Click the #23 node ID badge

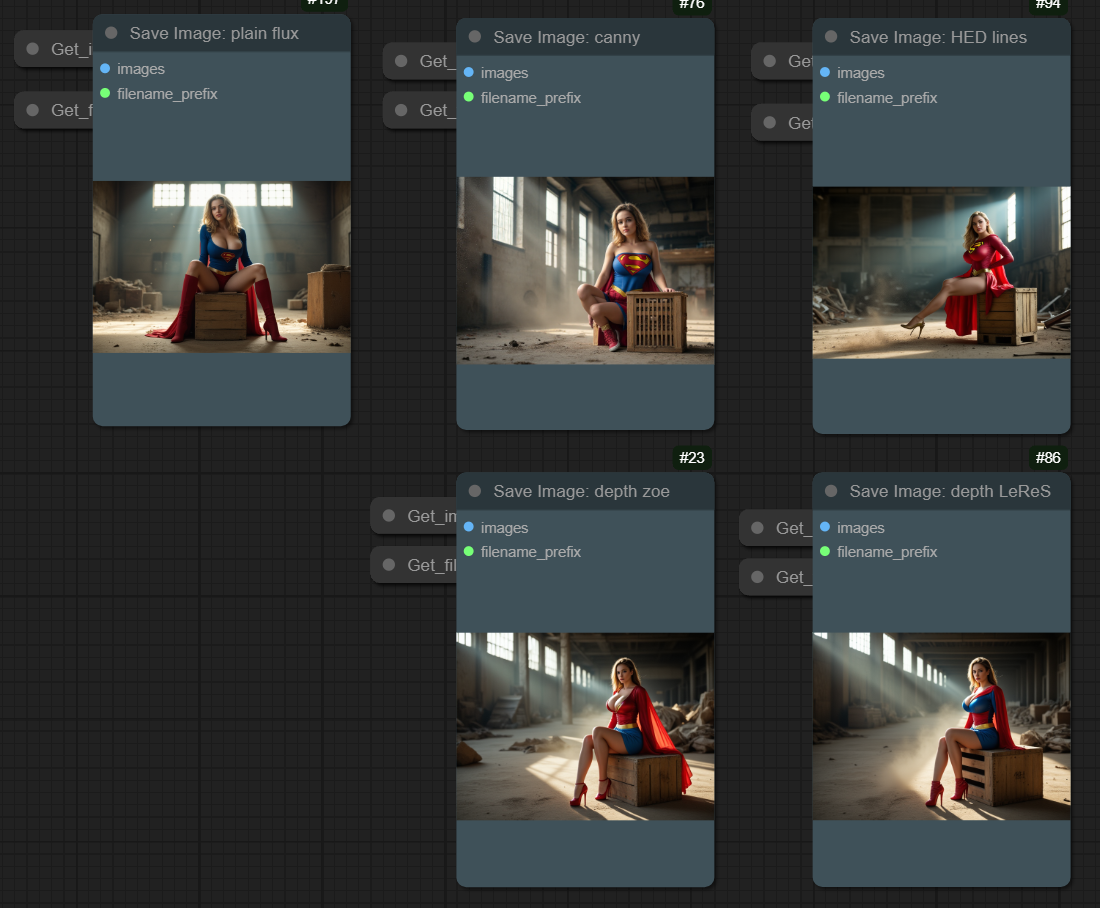click(x=691, y=458)
